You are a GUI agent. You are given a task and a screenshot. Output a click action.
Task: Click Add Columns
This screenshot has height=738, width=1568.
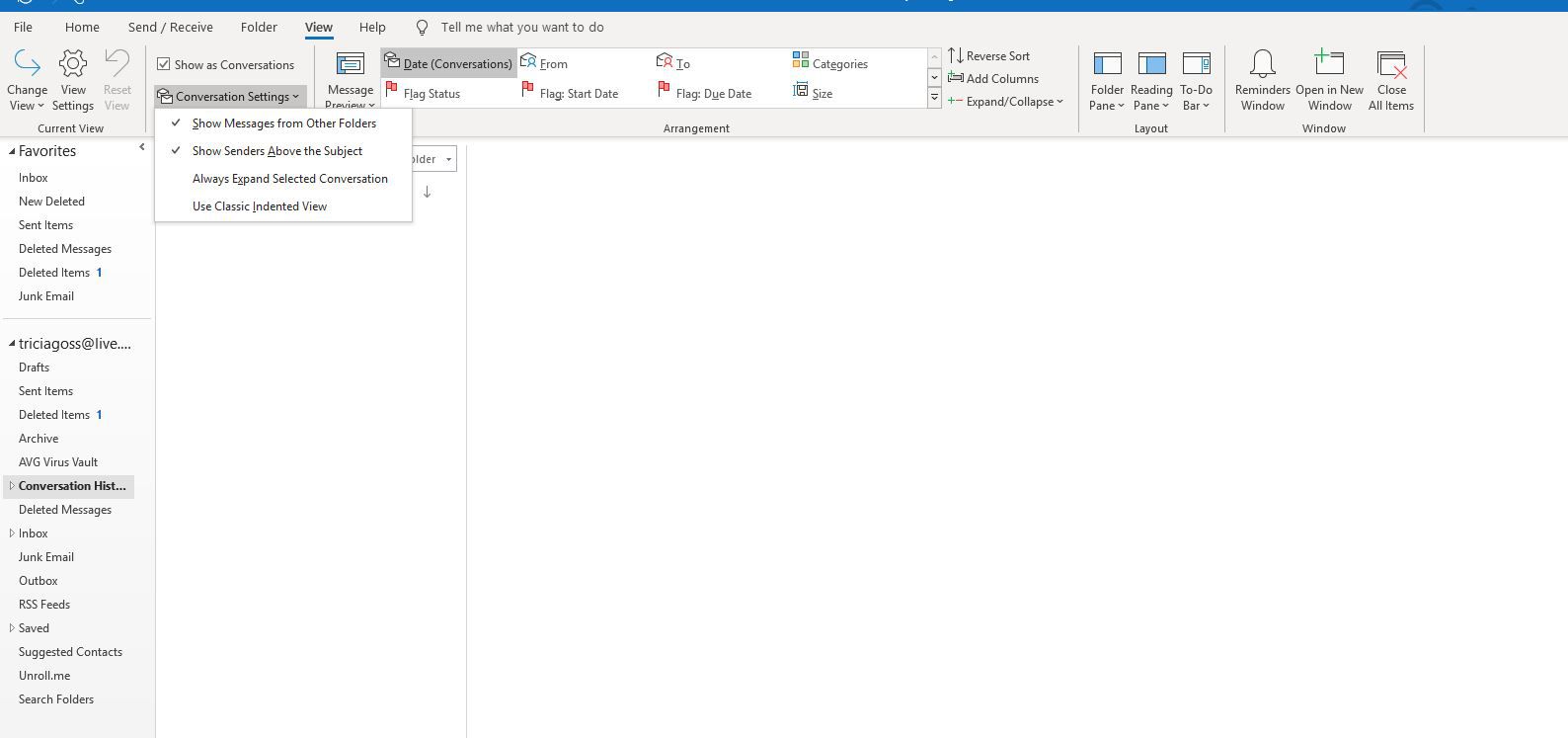(992, 79)
